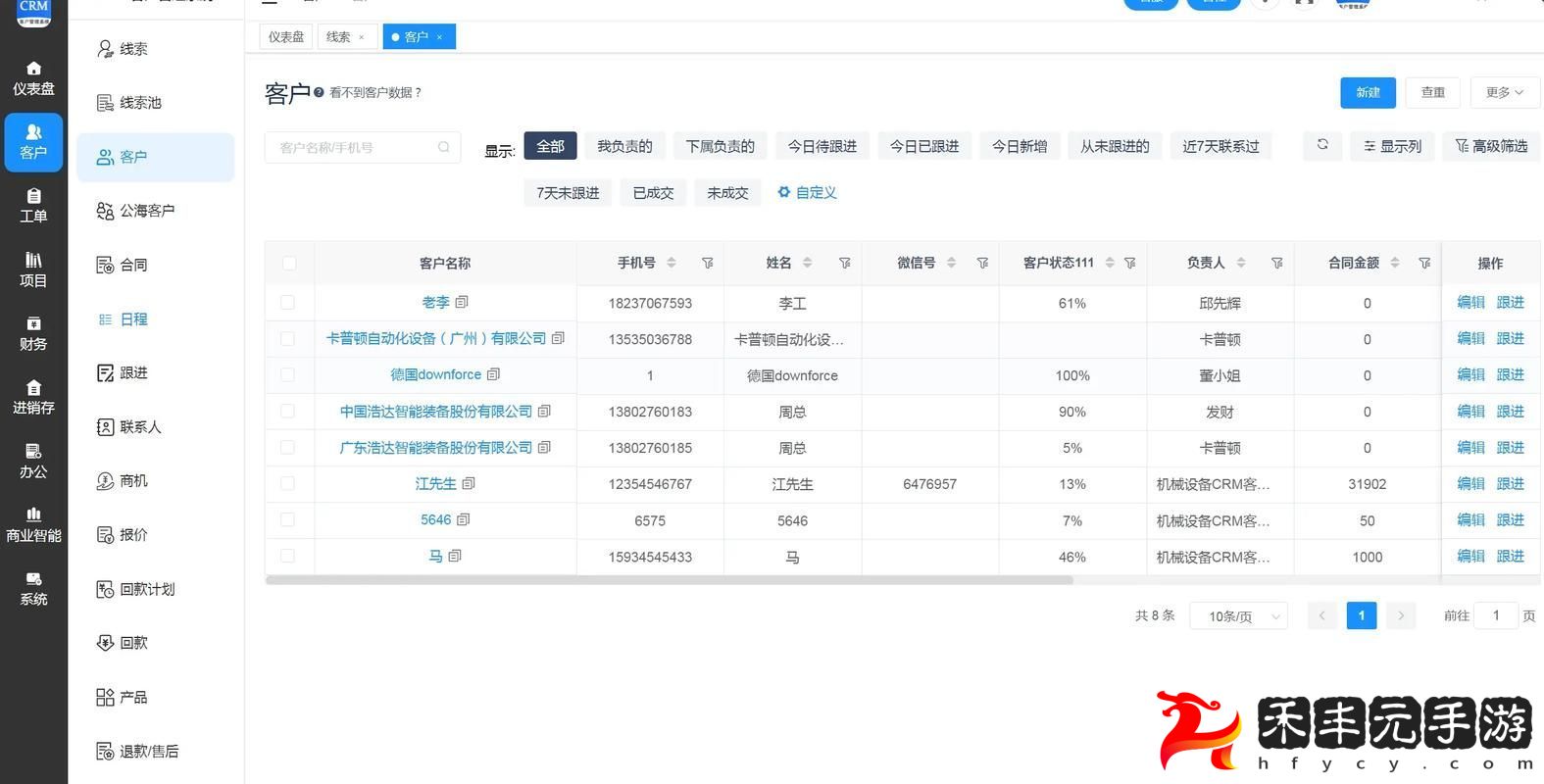The image size is (1544, 784).
Task: Tick checkbox for 中国浩达智能装备 row
Action: (287, 411)
